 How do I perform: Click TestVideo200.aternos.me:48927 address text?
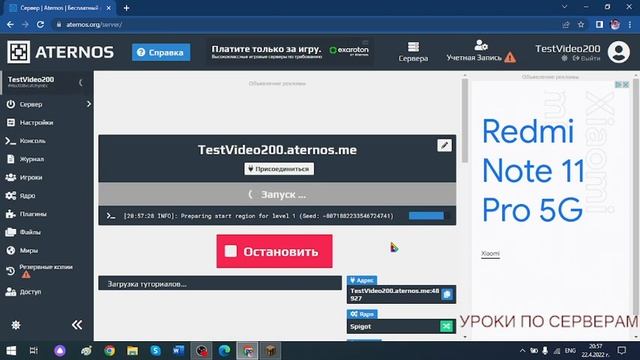tap(394, 294)
